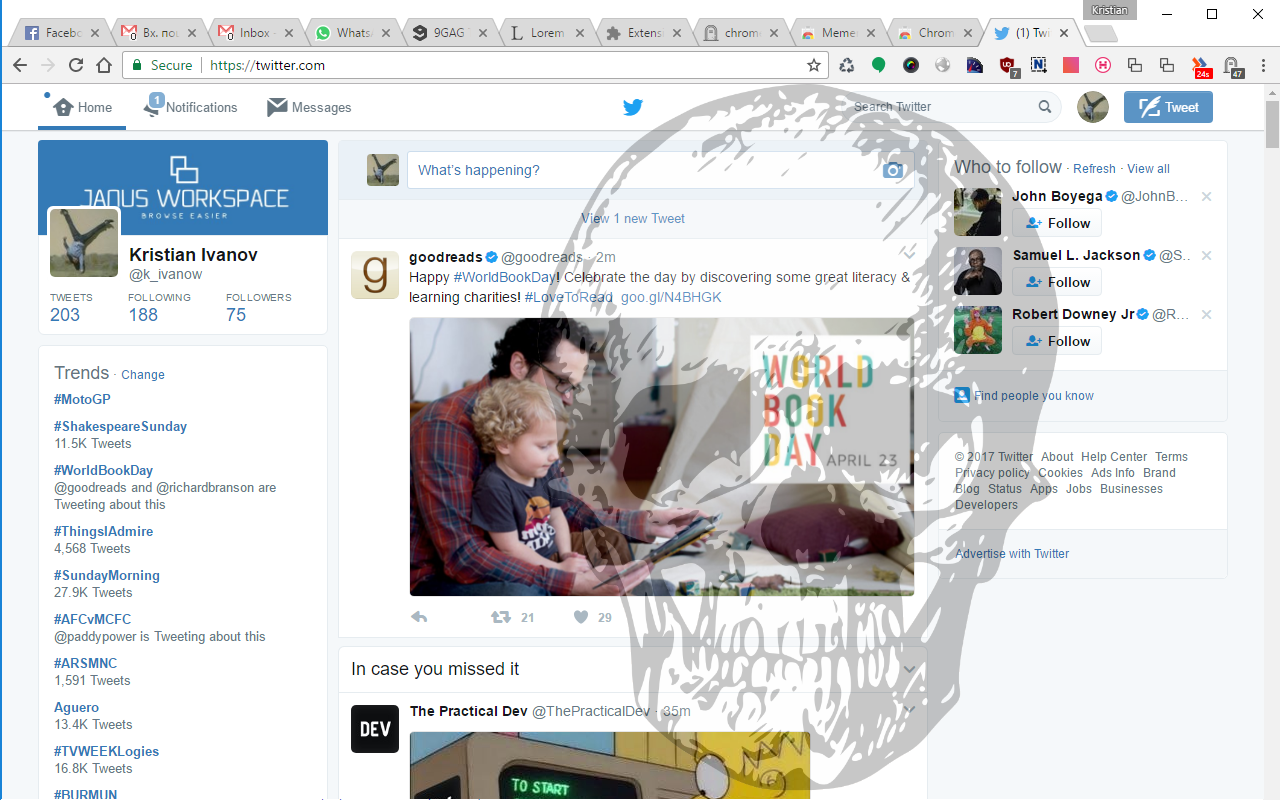Follow John Boyega

tap(1057, 222)
